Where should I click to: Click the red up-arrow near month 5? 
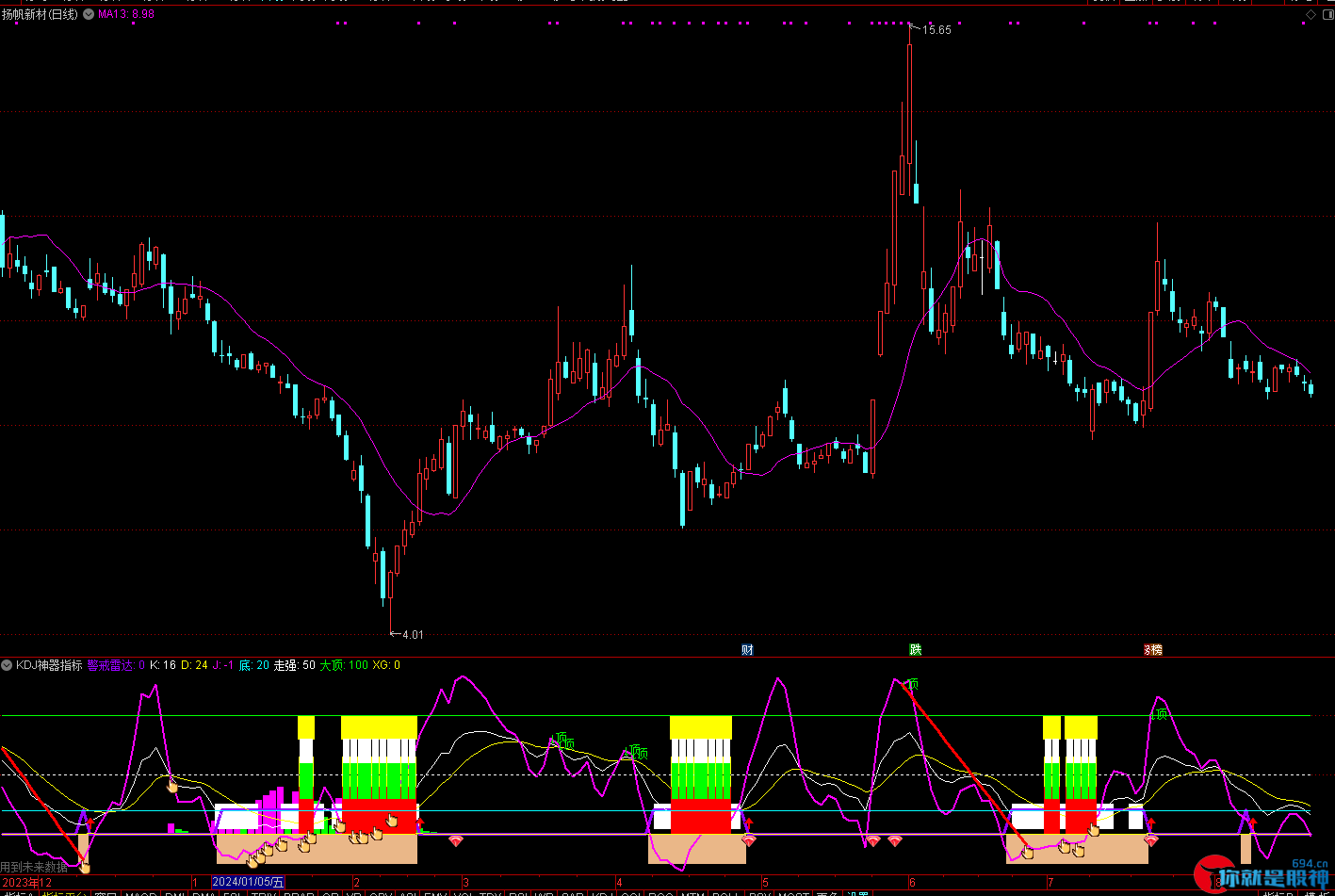point(749,824)
